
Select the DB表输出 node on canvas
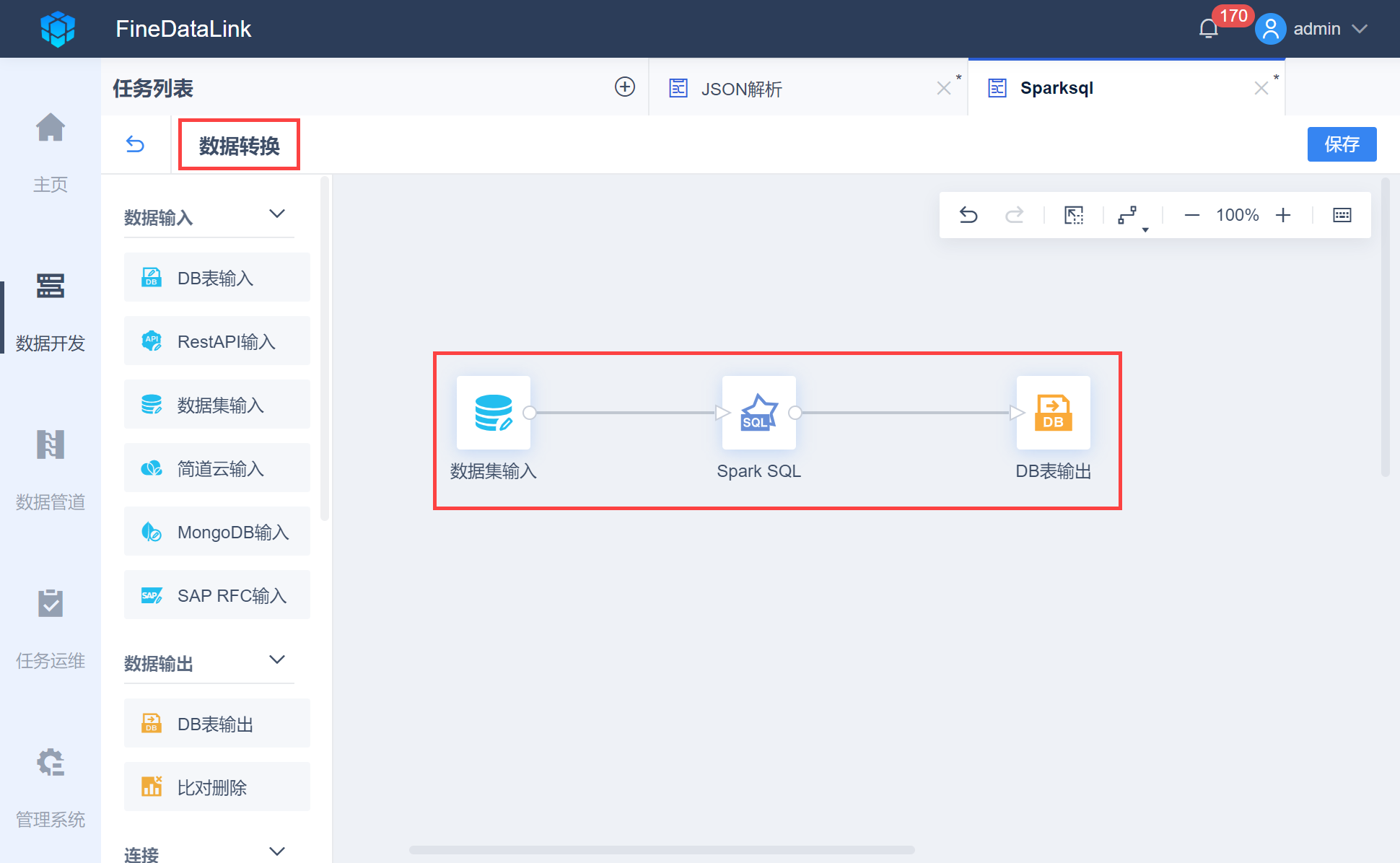1053,413
